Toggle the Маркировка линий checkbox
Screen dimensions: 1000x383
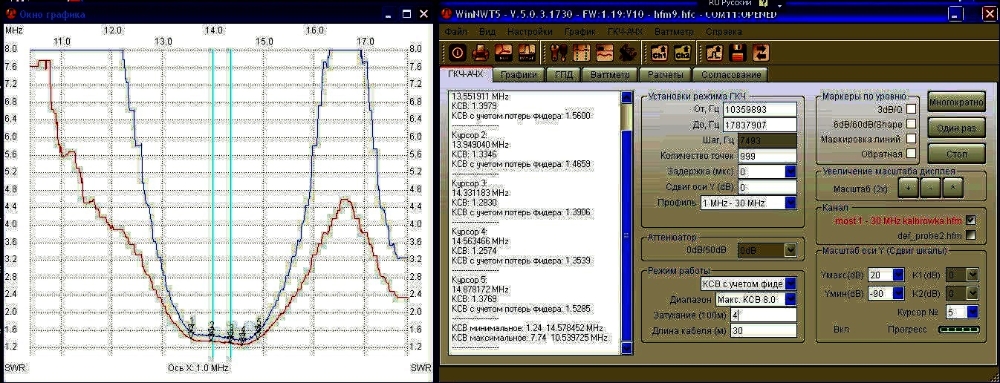(911, 138)
